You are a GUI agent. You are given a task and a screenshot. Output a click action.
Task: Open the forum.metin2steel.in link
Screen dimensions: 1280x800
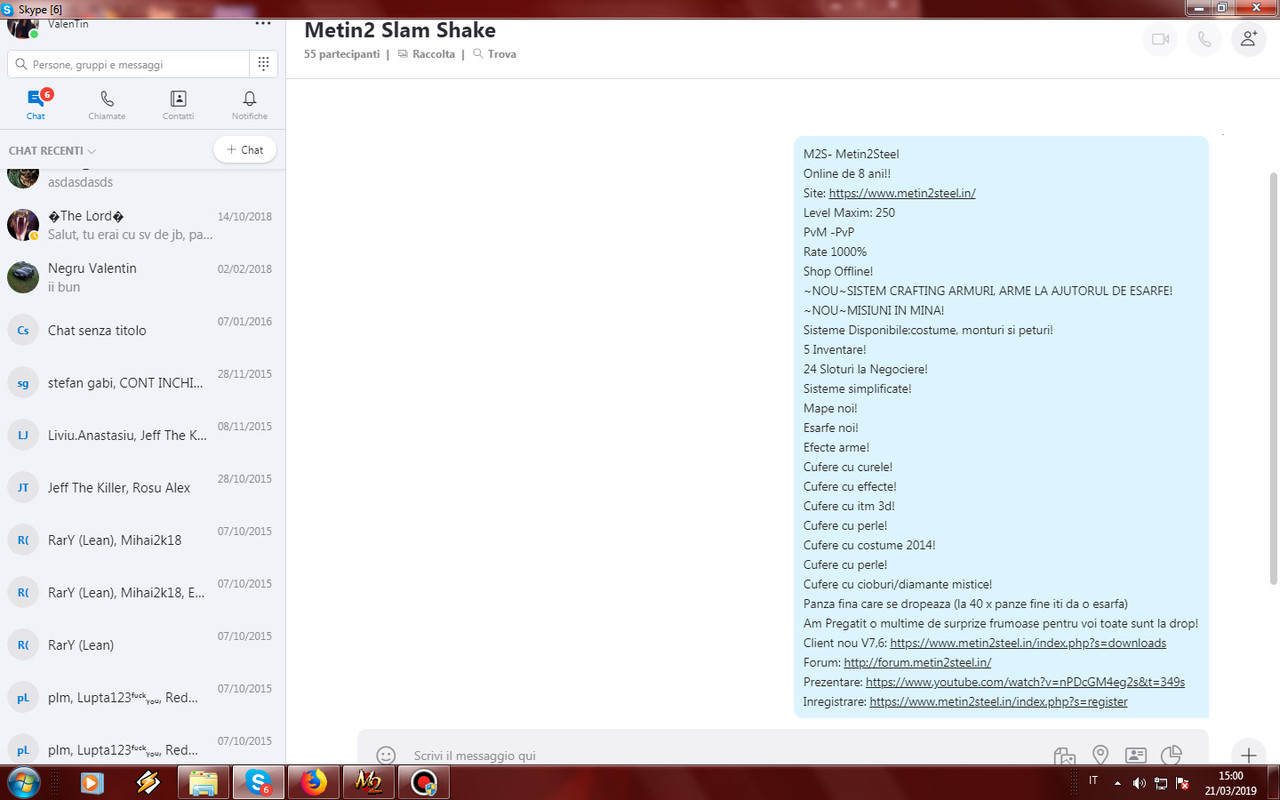[x=917, y=662]
